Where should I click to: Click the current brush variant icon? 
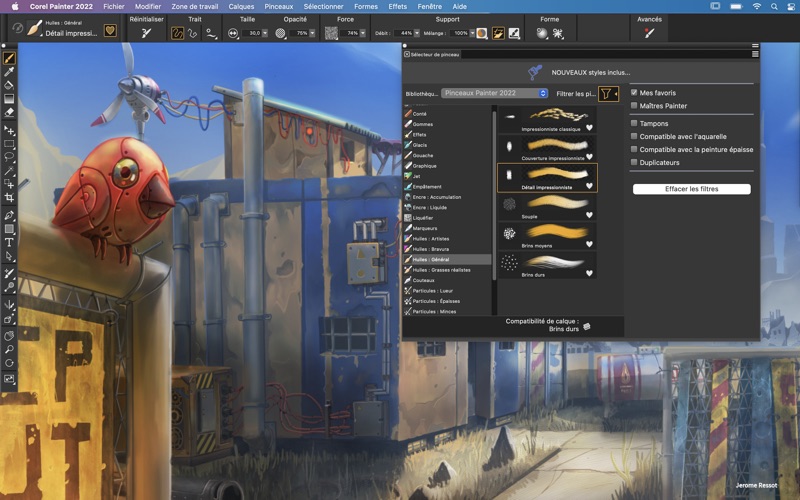34,28
